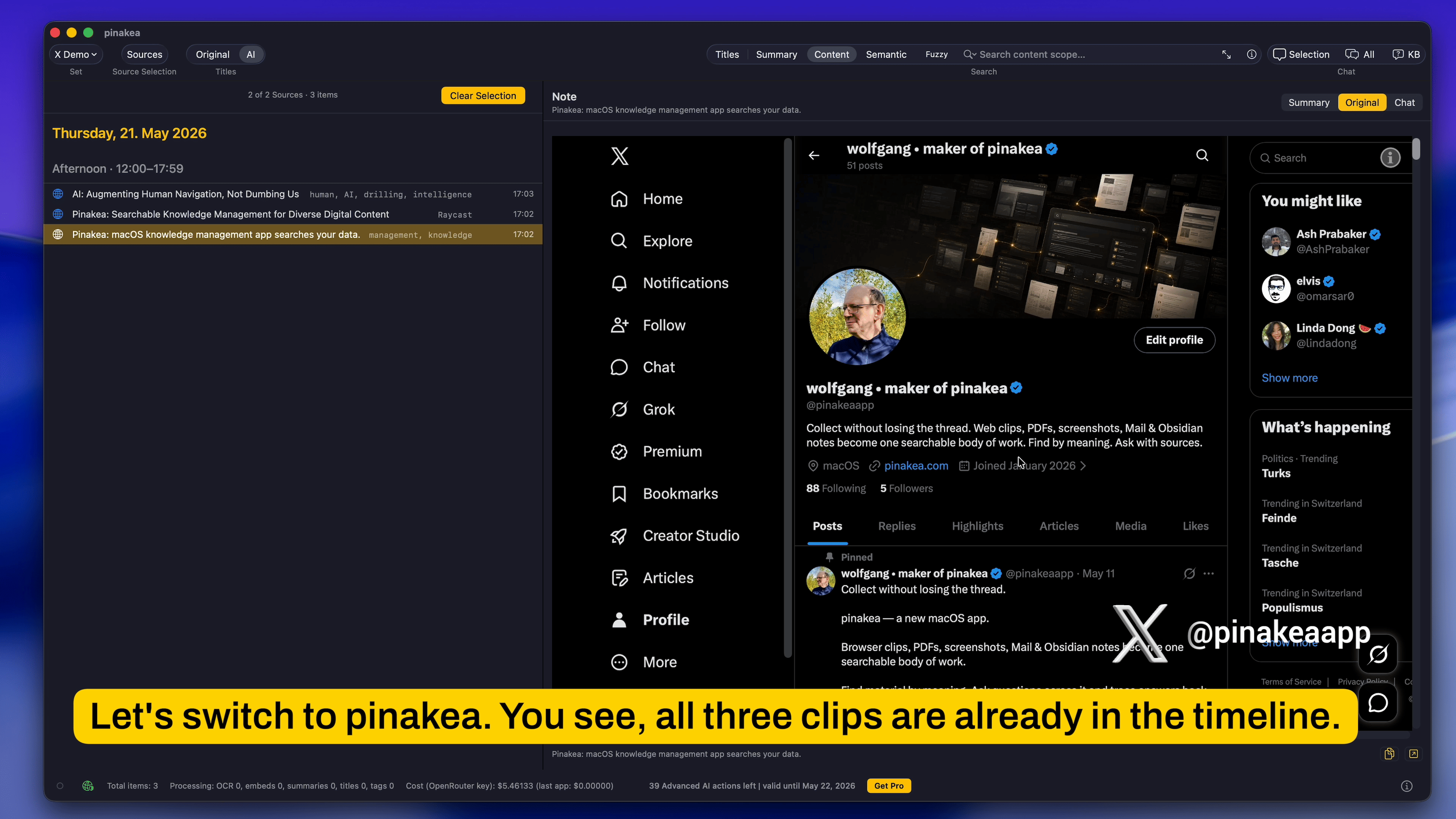Viewport: 1456px width, 819px height.
Task: Click the info icon beside X Search
Action: [x=1390, y=158]
